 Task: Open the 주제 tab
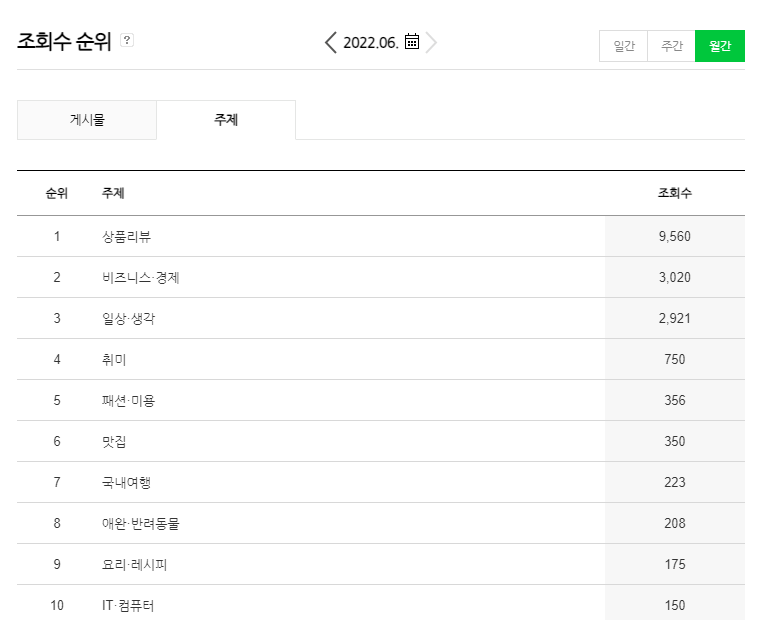tap(226, 120)
